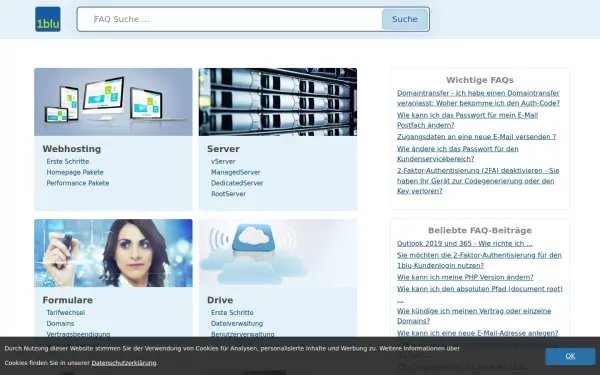
Task: Open RootServer link
Action: (228, 194)
